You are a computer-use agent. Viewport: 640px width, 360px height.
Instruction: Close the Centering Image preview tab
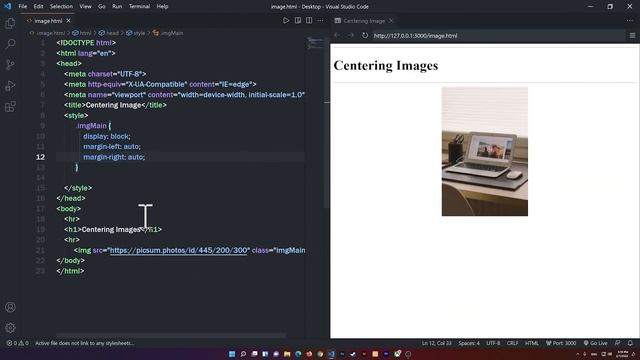point(391,20)
